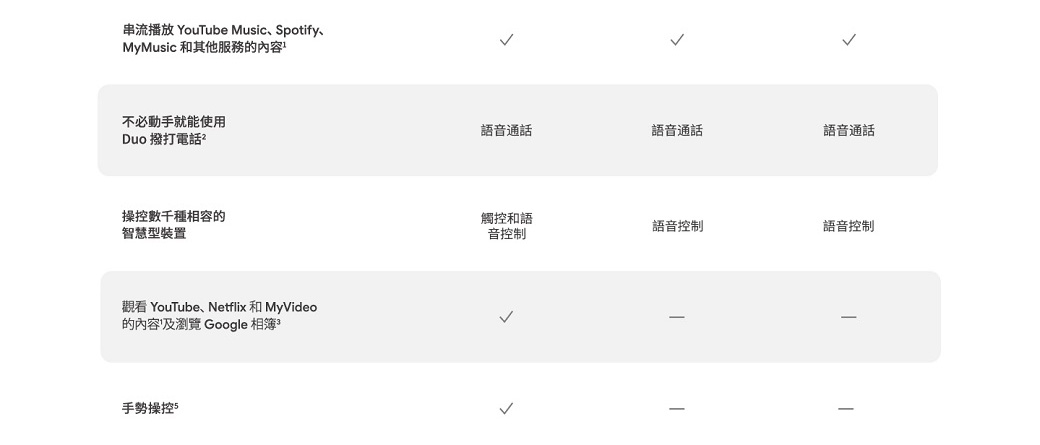1040x445 pixels.
Task: Click the 操控數千種相容的智慧型裝置 label
Action: click(174, 225)
